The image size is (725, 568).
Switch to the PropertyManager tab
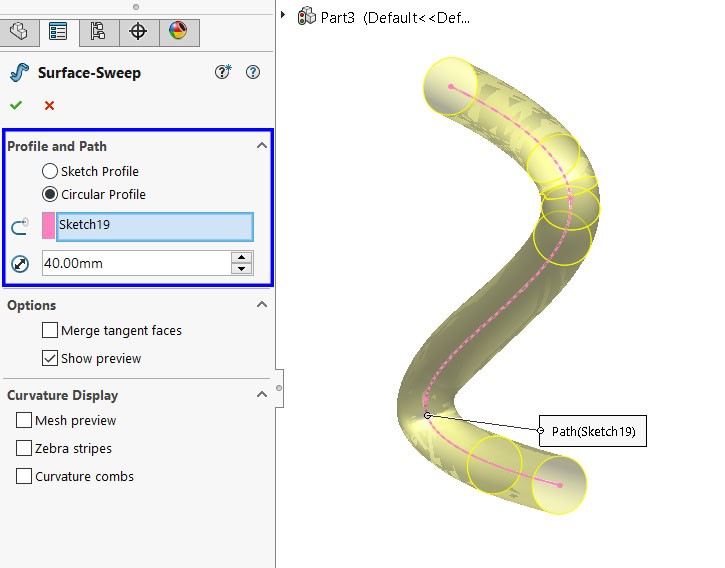[59, 32]
